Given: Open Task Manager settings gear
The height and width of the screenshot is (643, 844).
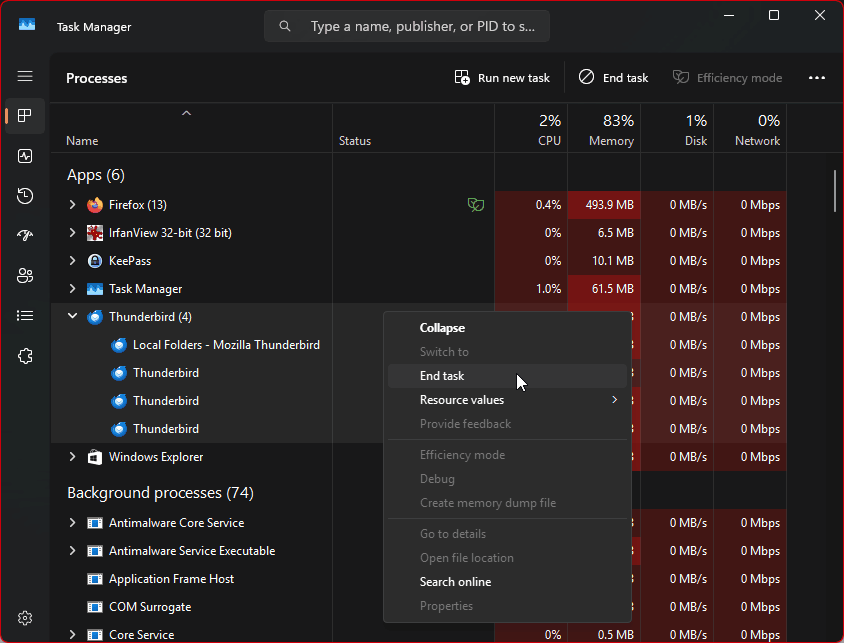Looking at the screenshot, I should (25, 618).
